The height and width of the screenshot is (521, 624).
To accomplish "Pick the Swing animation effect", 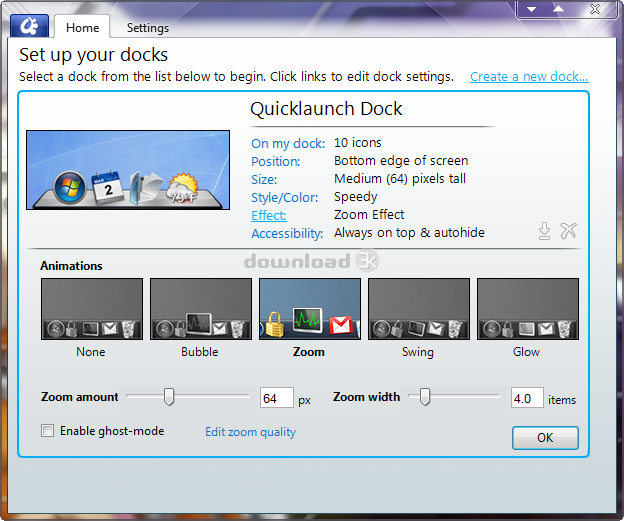I will 418,309.
